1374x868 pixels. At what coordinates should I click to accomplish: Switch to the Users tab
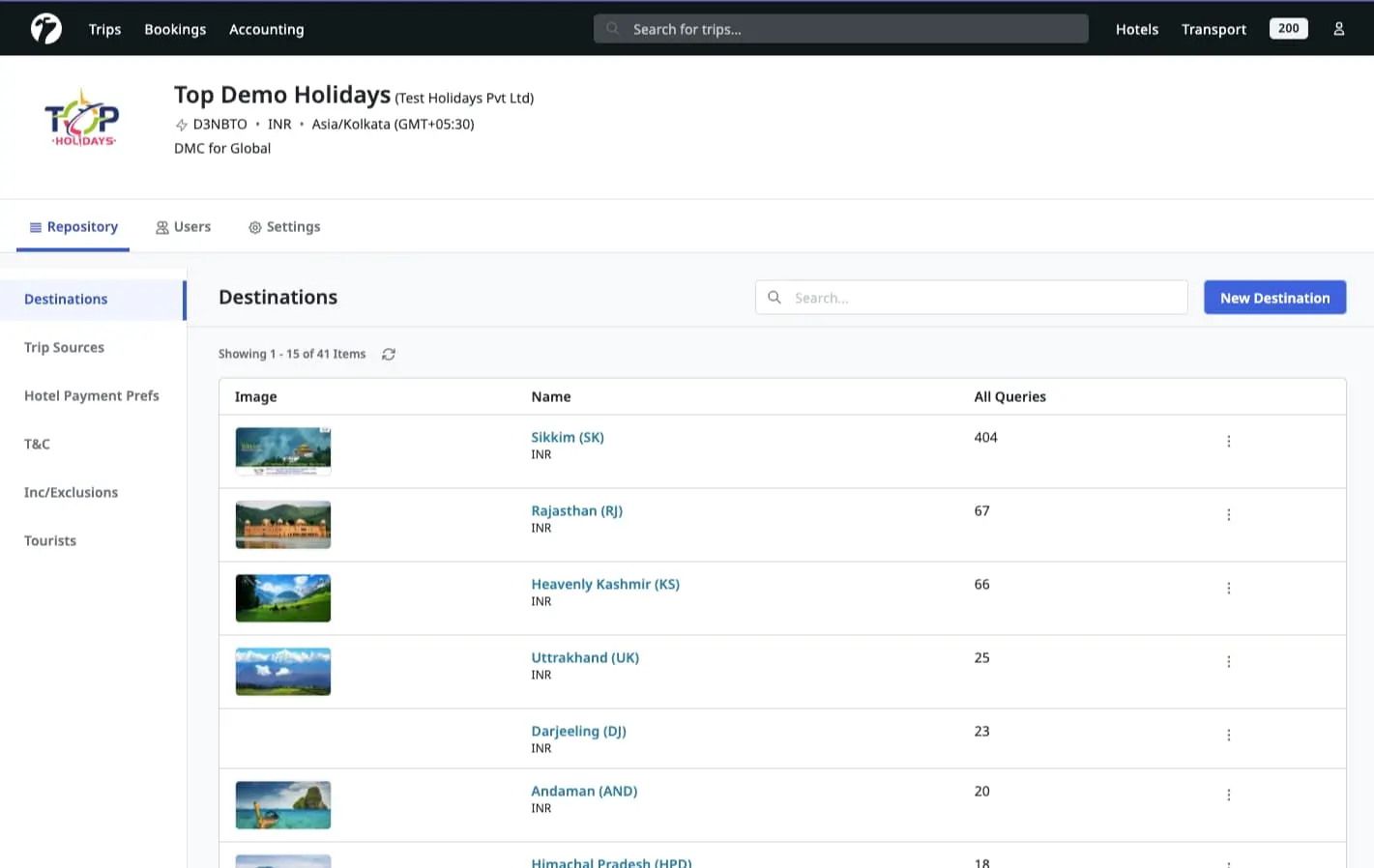[183, 227]
